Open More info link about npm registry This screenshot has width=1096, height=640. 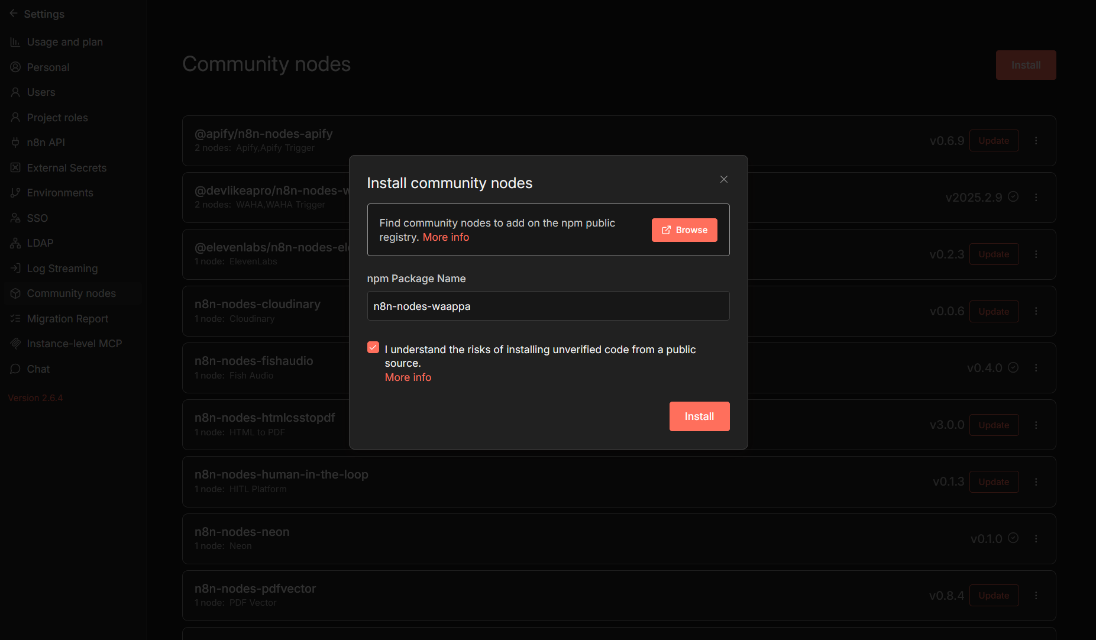coord(446,238)
